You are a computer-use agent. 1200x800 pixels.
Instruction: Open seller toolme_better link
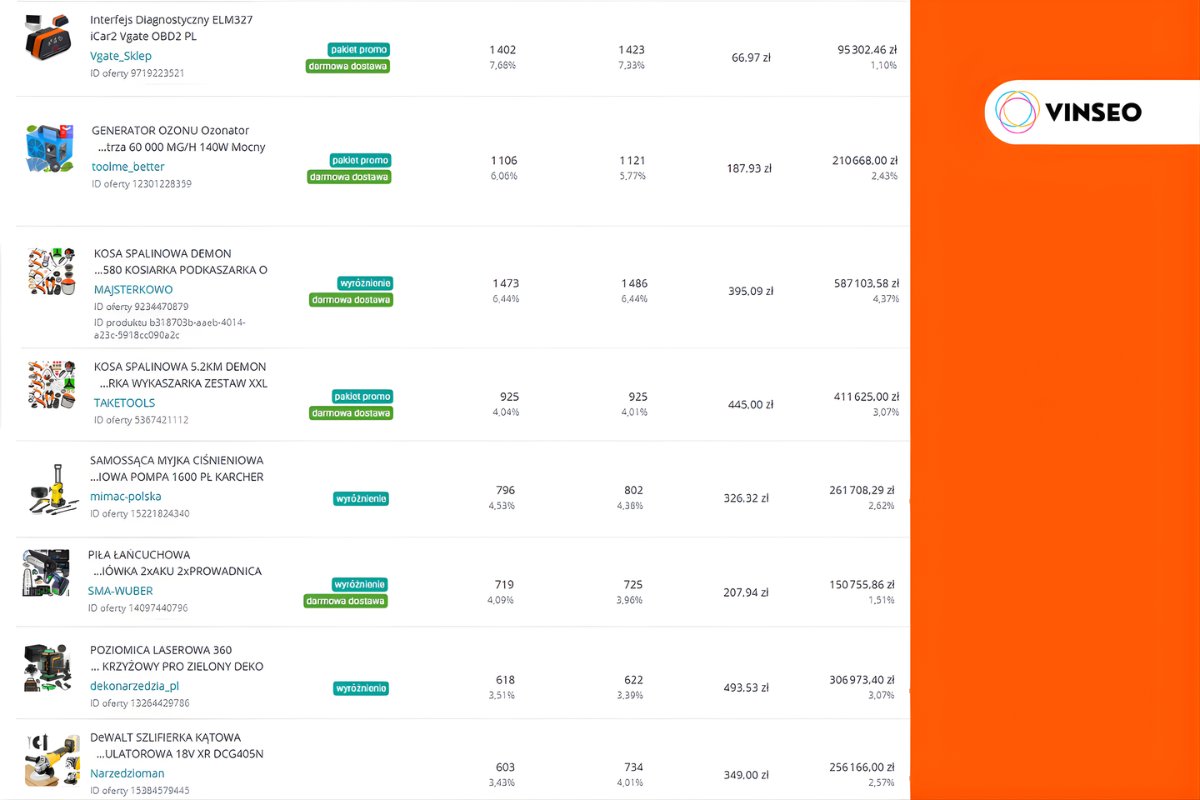point(128,167)
